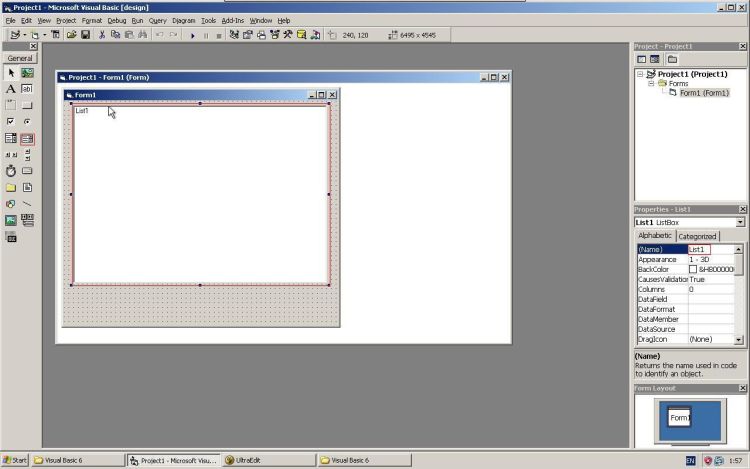
Task: Select the OptionButton control in the toolbox
Action: point(27,121)
